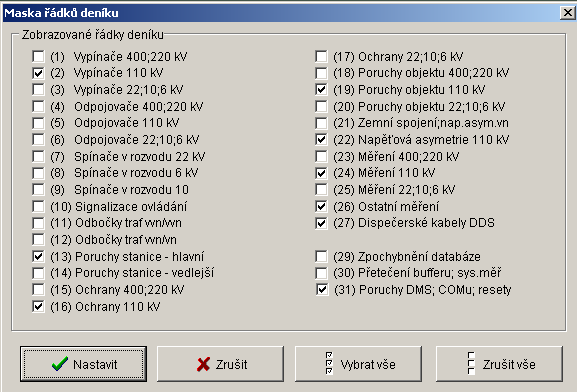Viewport: 577px width, 392px height.
Task: Confirm the mask with the Nastavit button
Action: [x=84, y=364]
